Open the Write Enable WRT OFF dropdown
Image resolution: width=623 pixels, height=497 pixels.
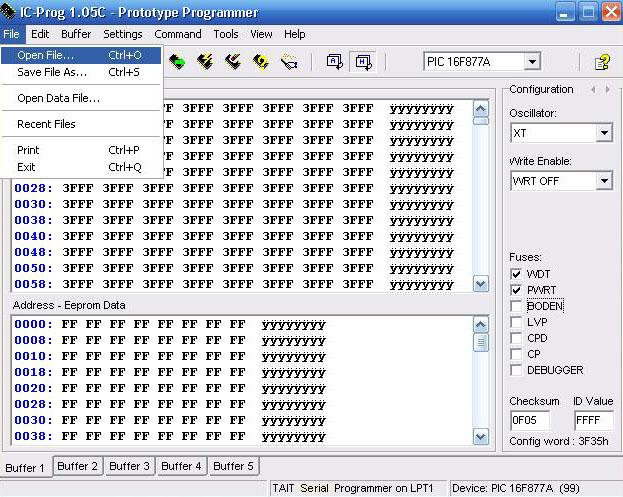tap(604, 181)
